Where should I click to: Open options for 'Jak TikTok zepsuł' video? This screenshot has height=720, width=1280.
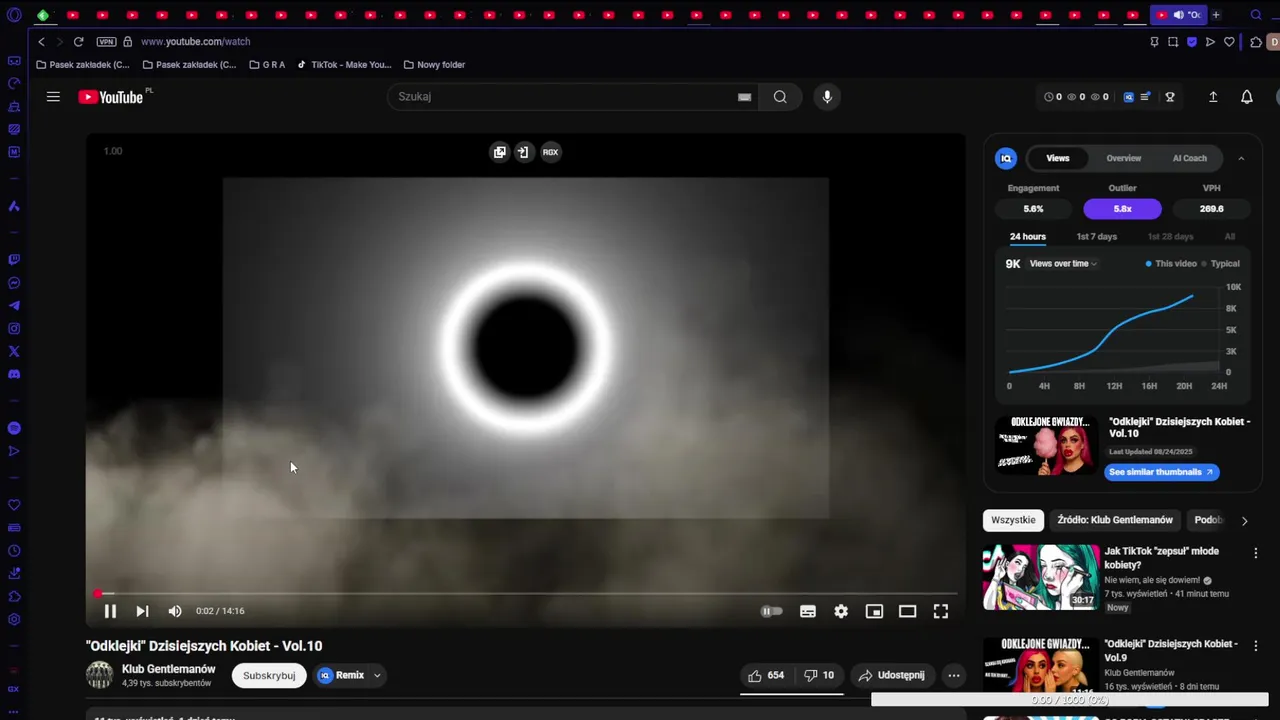tap(1256, 553)
